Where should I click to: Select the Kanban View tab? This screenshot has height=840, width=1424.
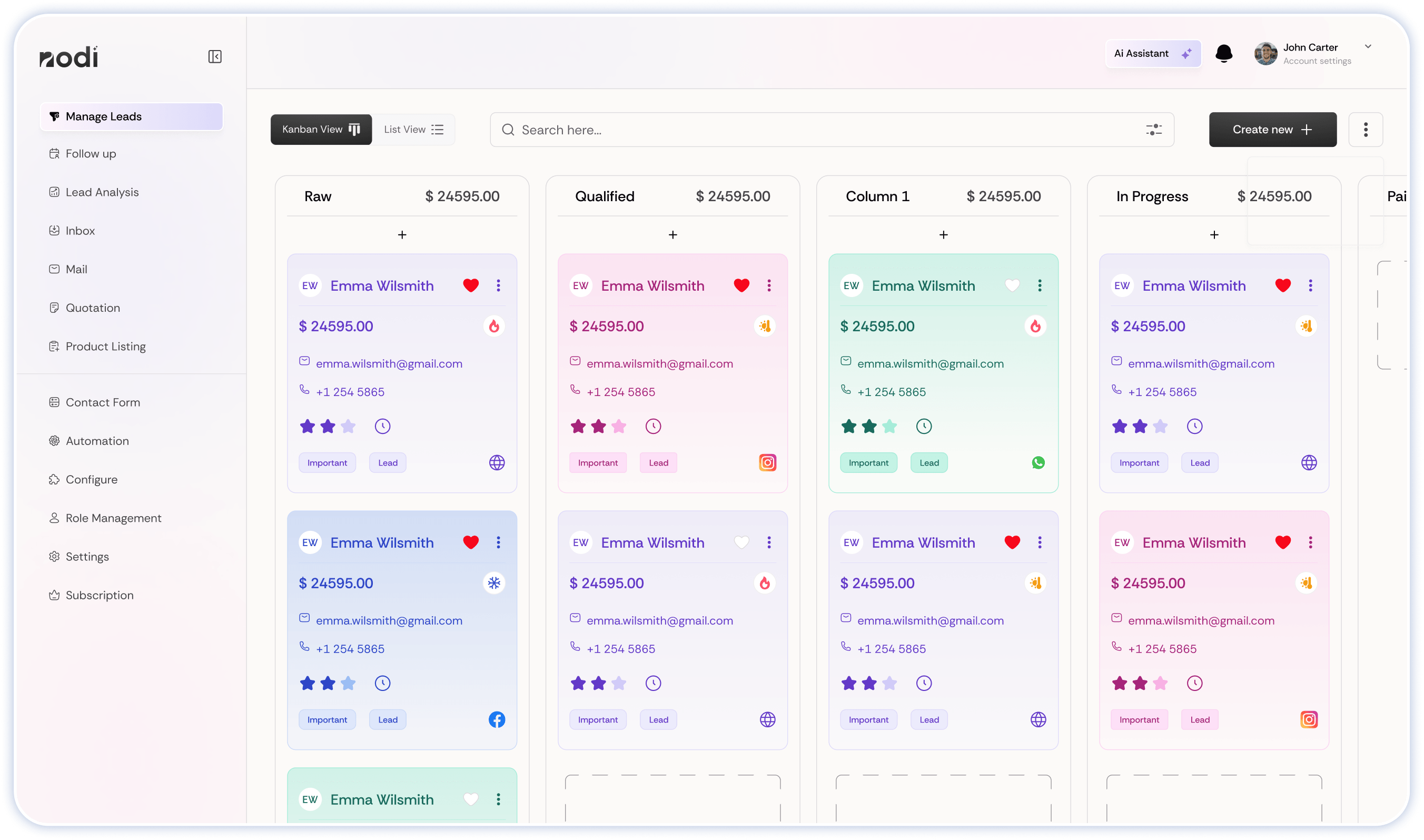click(320, 129)
